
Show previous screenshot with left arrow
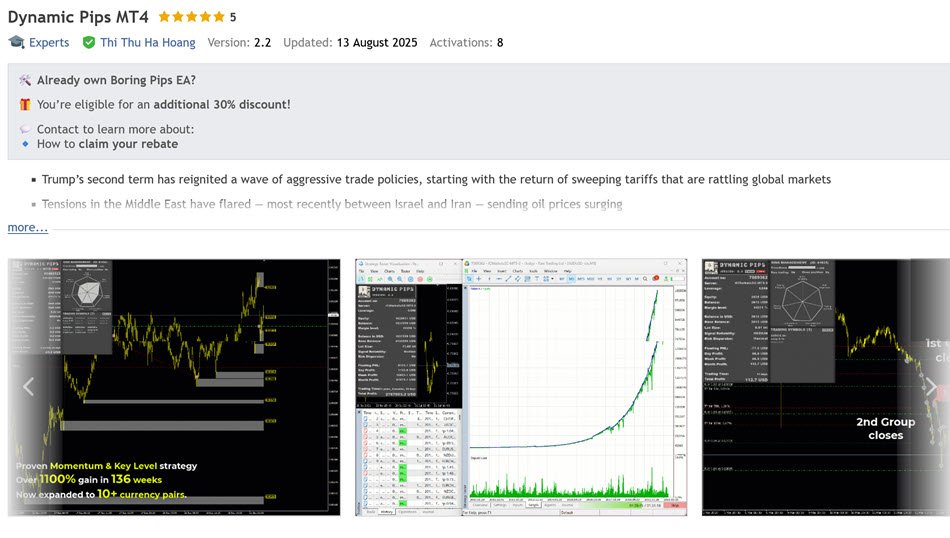[x=28, y=387]
